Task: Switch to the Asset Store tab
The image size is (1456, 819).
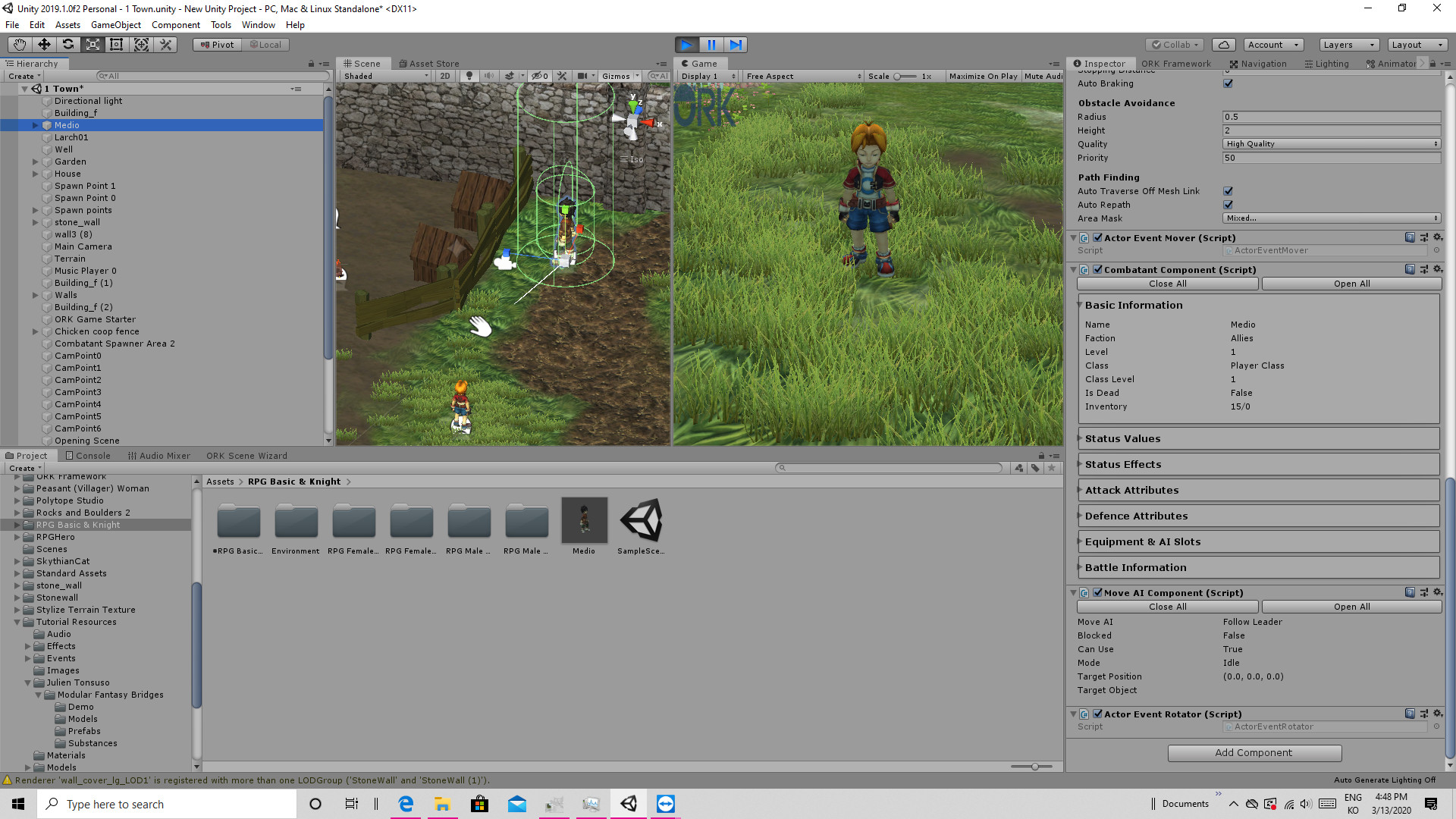Action: click(428, 64)
